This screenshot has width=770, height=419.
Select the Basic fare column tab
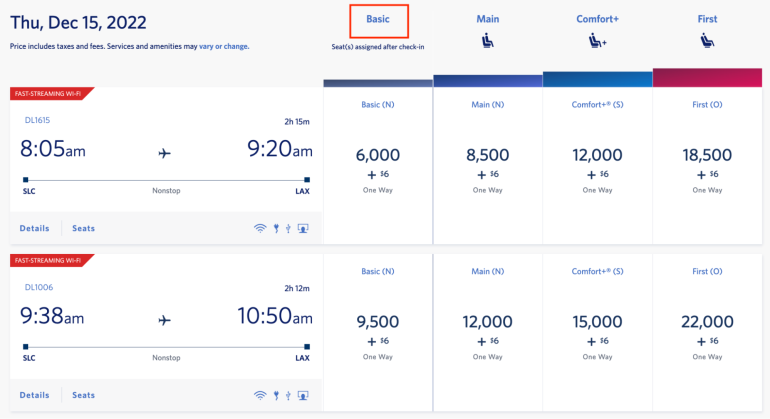pos(379,19)
